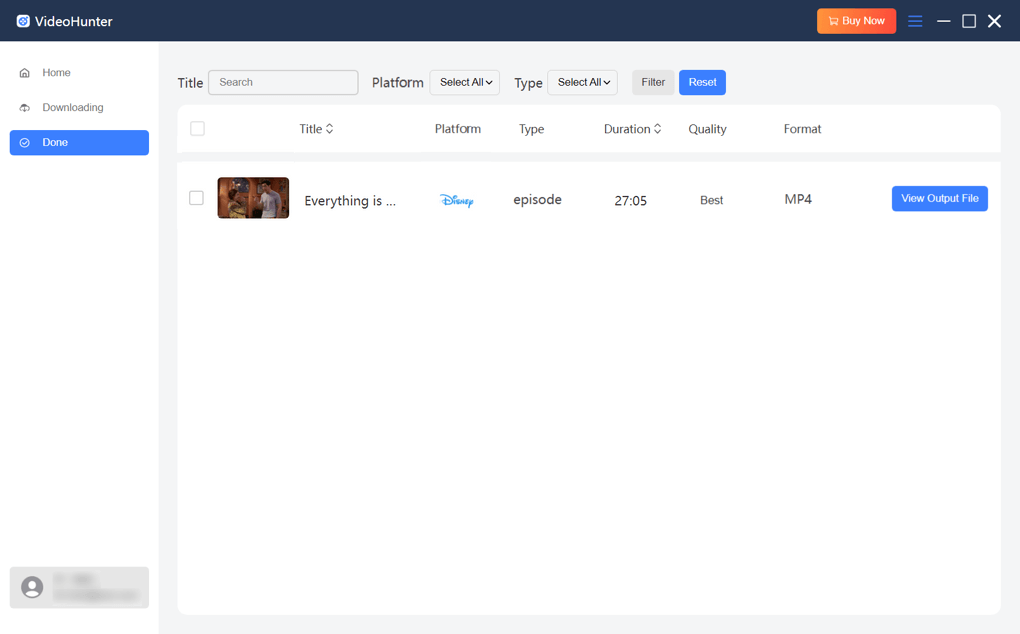Click the Done checkmark icon
The image size is (1020, 634).
tap(25, 142)
